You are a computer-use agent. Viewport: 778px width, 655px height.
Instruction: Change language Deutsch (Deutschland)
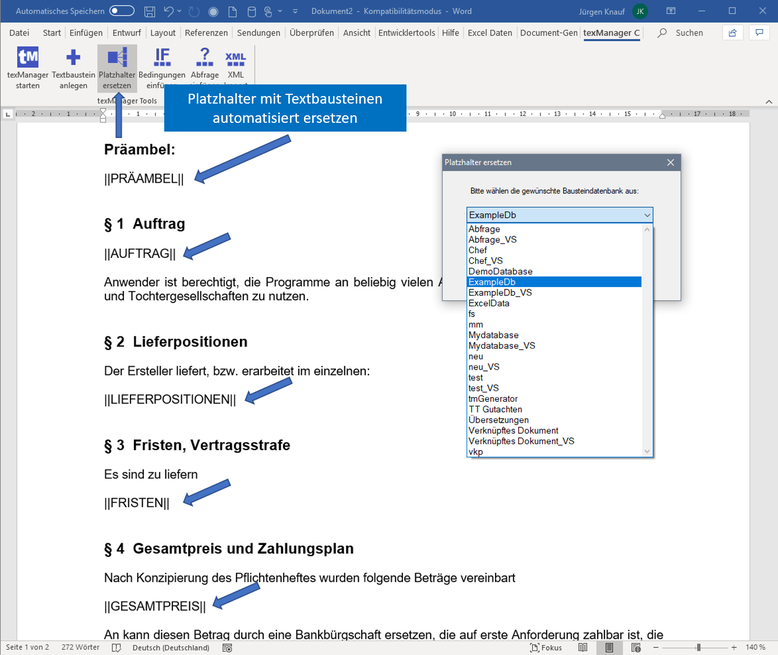[x=171, y=648]
